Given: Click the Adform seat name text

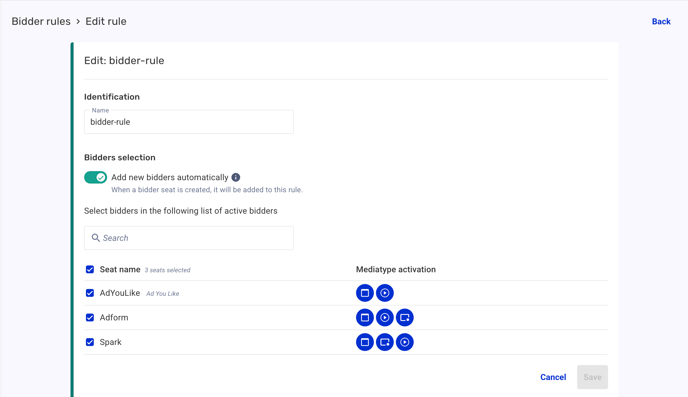Looking at the screenshot, I should pos(114,318).
